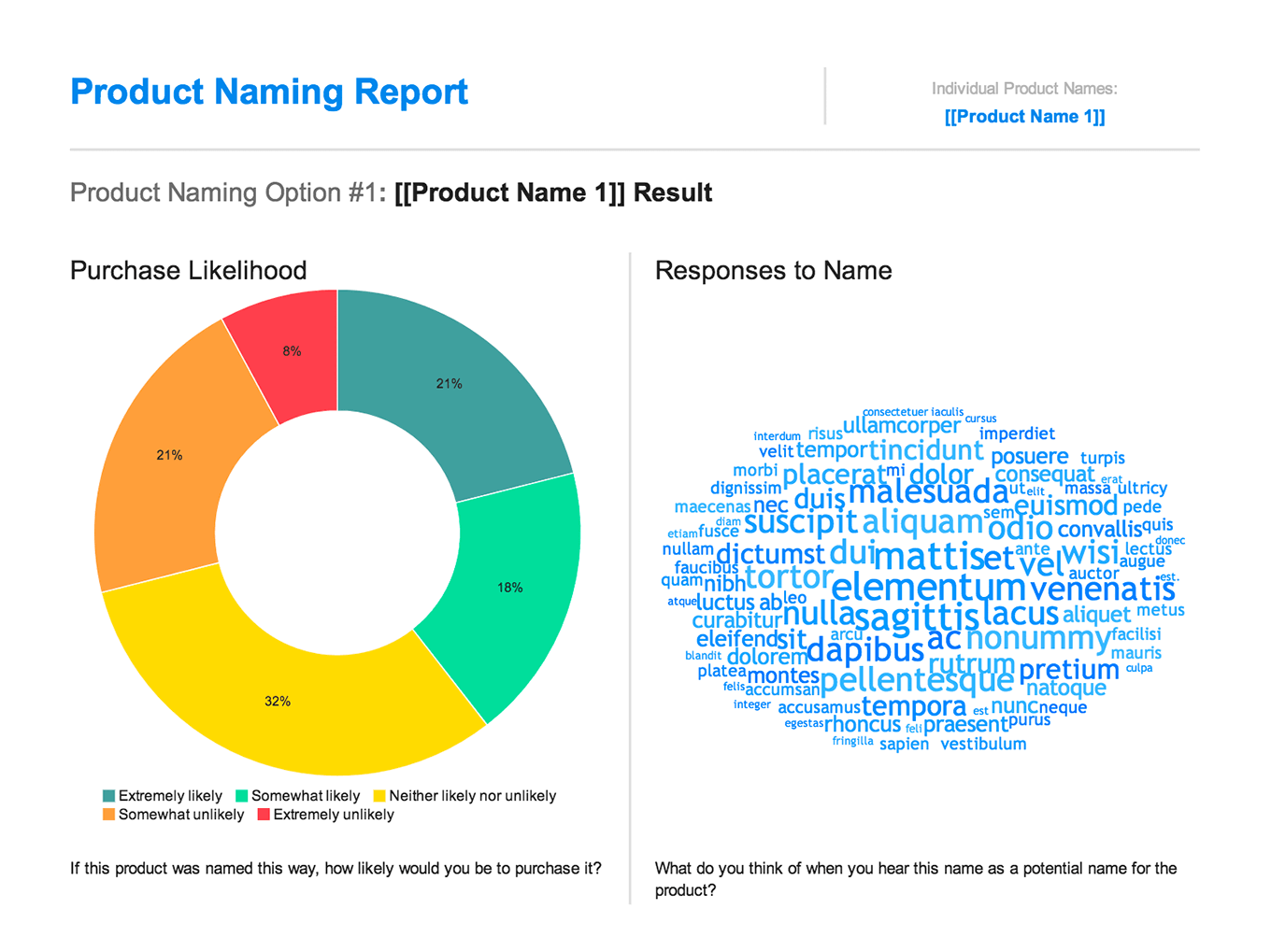Screen dimensions: 1271x952
Task: Click the word tortor in the word cloud
Action: (788, 577)
